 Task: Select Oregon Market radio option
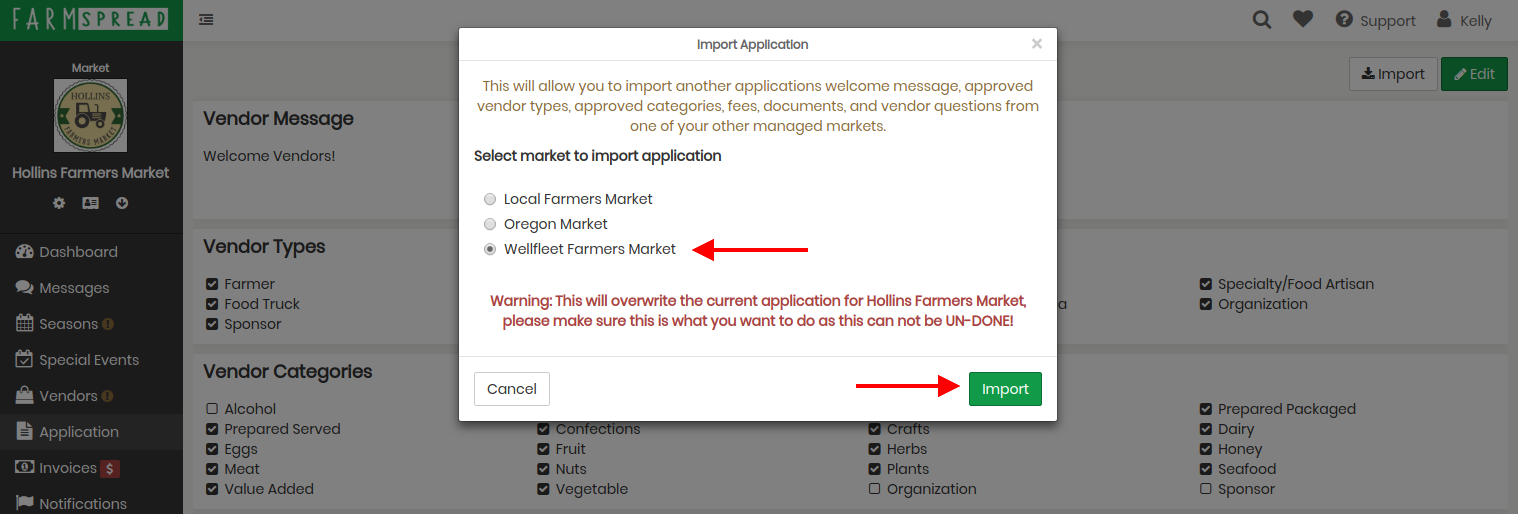(490, 224)
